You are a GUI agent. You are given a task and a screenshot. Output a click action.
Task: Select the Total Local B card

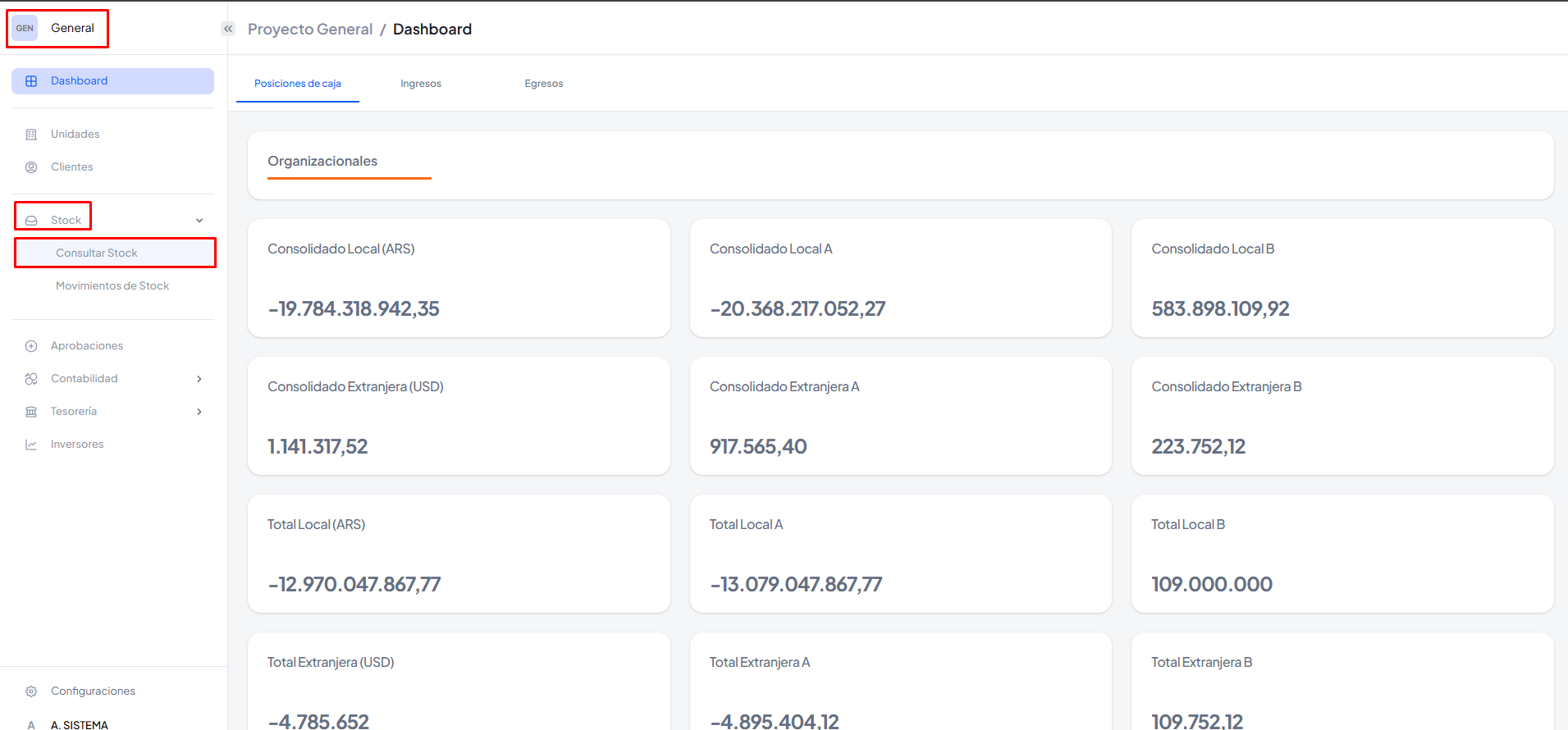click(x=1342, y=554)
